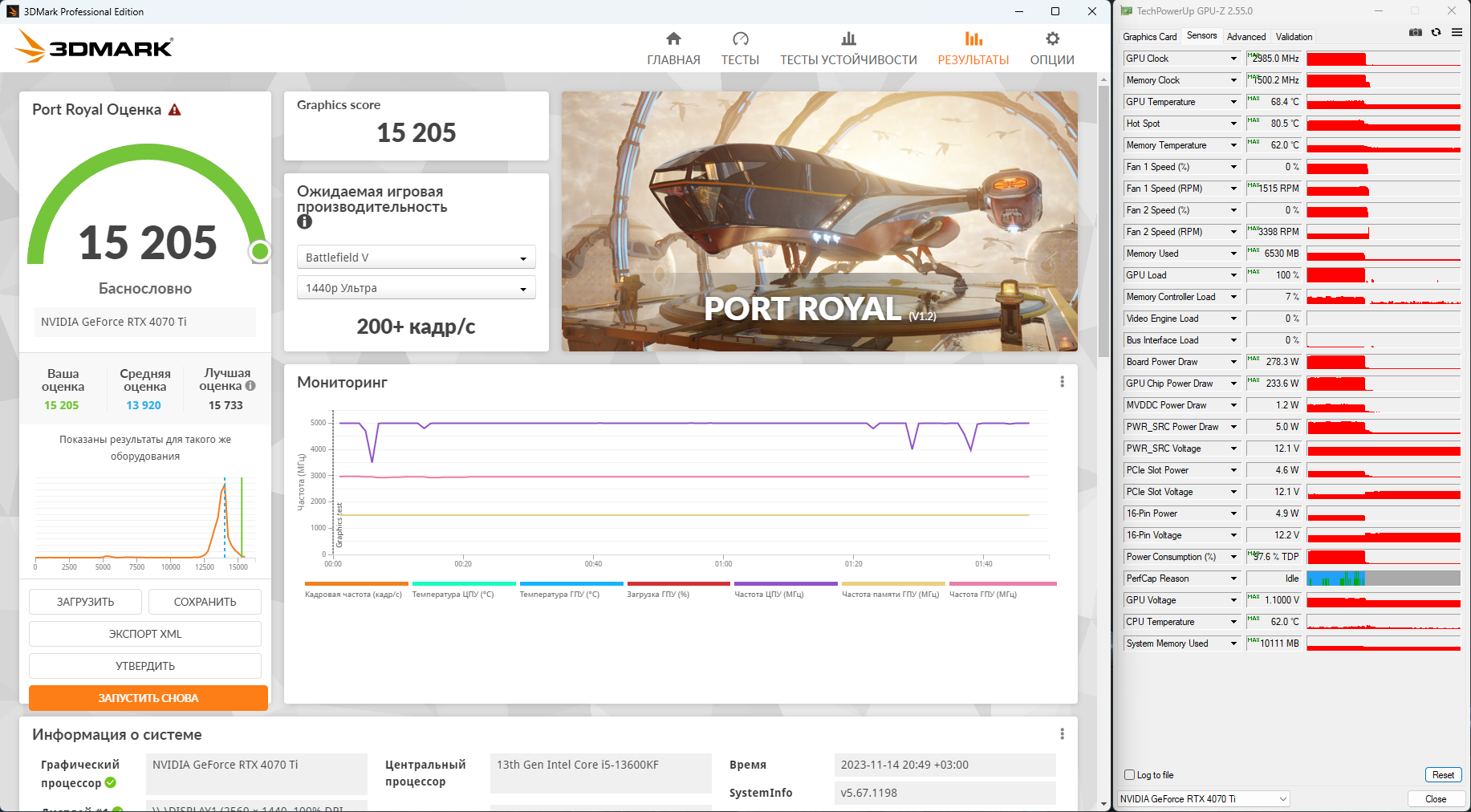Open the CPU Temperature sensor dropdown
Viewport: 1471px width, 812px height.
1233,622
